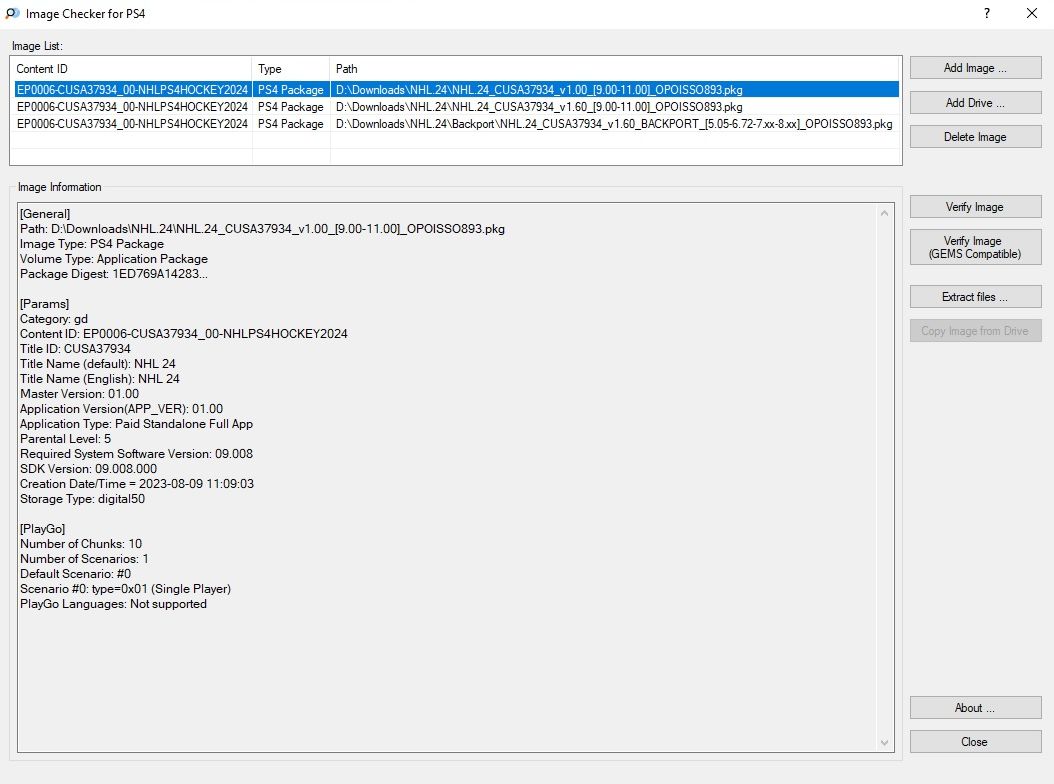Viewport: 1054px width, 784px height.
Task: Close the window with the X button
Action: tap(1032, 13)
